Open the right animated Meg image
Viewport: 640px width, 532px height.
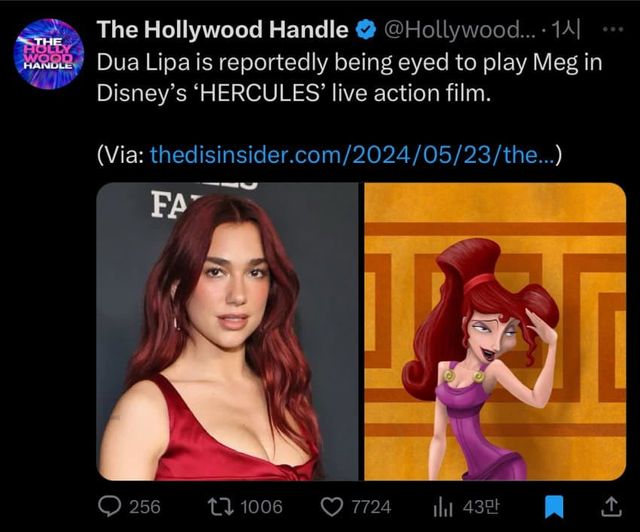pyautogui.click(x=494, y=331)
